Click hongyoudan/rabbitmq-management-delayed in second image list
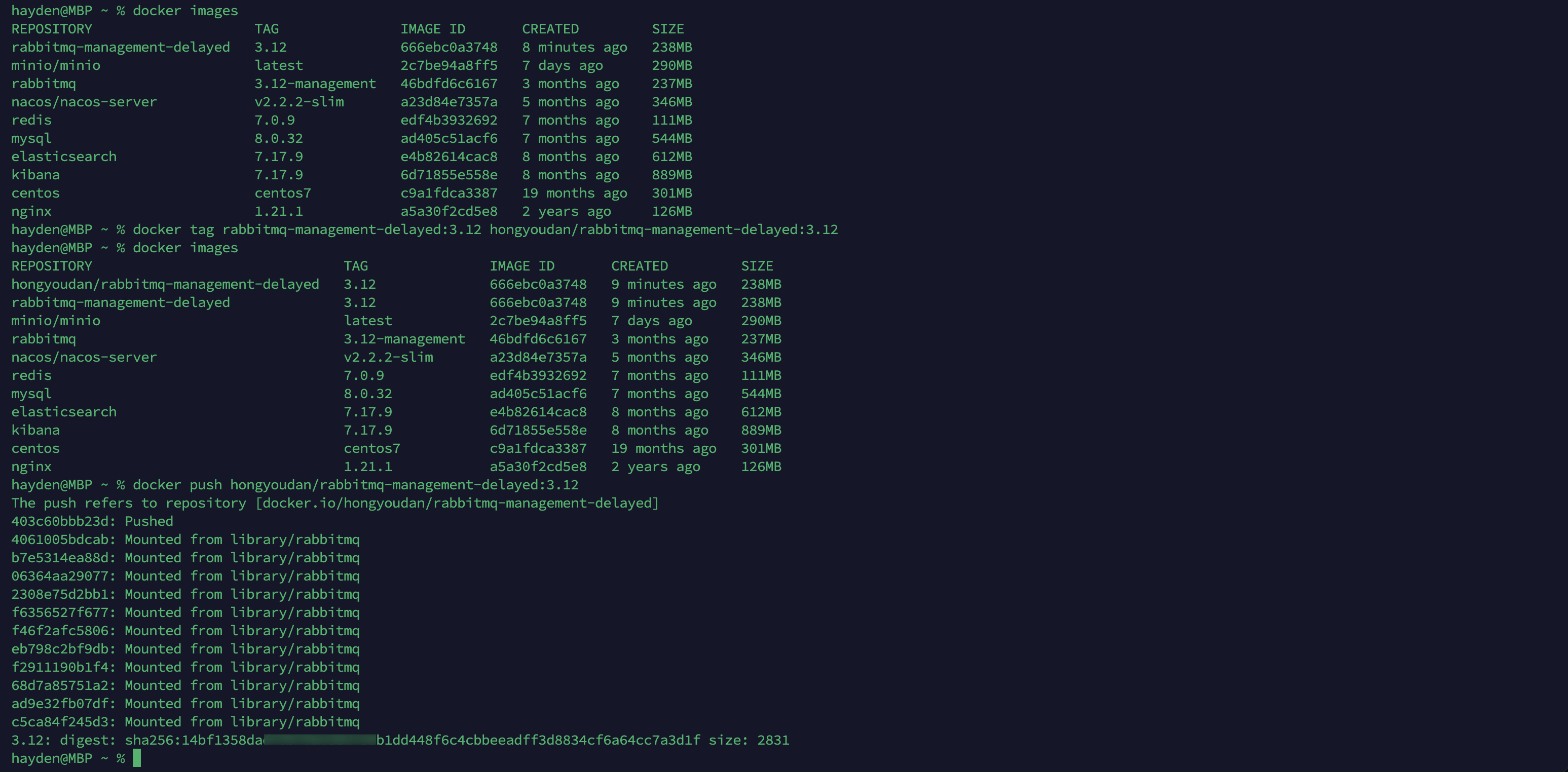Image resolution: width=1568 pixels, height=772 pixels. [x=165, y=284]
